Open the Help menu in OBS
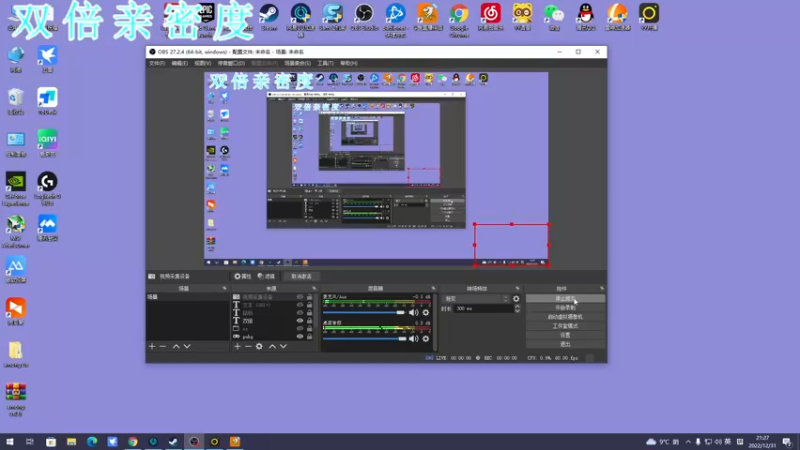Image resolution: width=800 pixels, height=450 pixels. click(x=348, y=63)
